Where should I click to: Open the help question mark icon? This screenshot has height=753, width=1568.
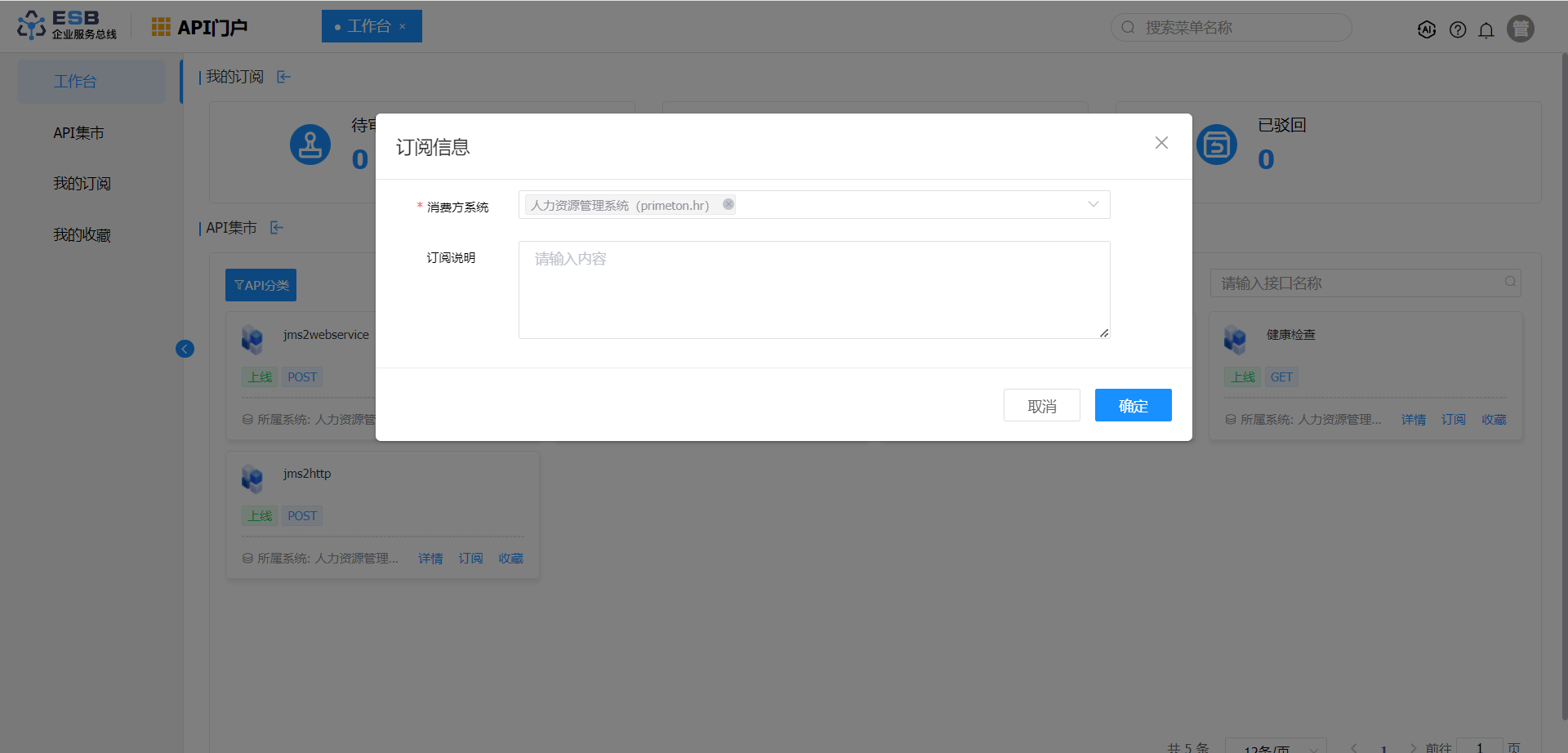(x=1458, y=29)
